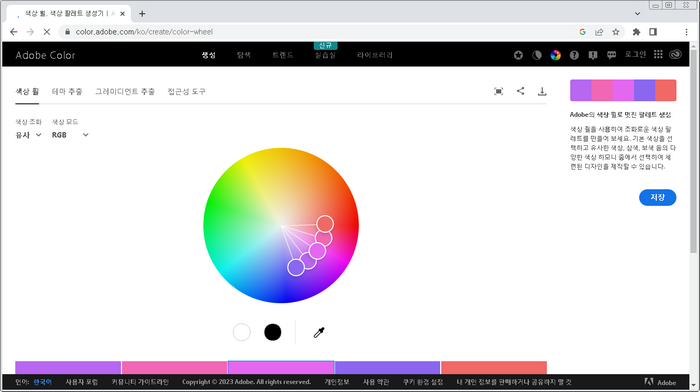Click the Google icon in address bar
Viewport: 700px width, 392px height.
pos(582,32)
